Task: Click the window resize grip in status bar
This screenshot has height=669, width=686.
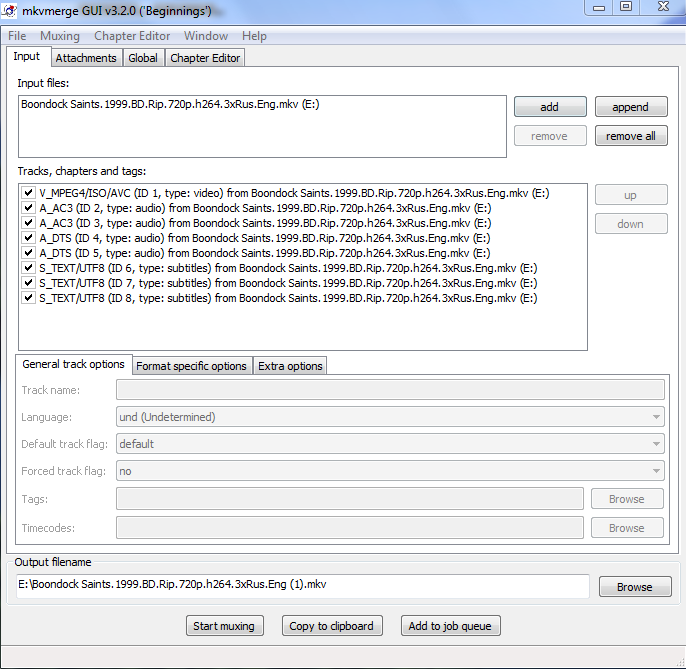Action: pos(680,662)
